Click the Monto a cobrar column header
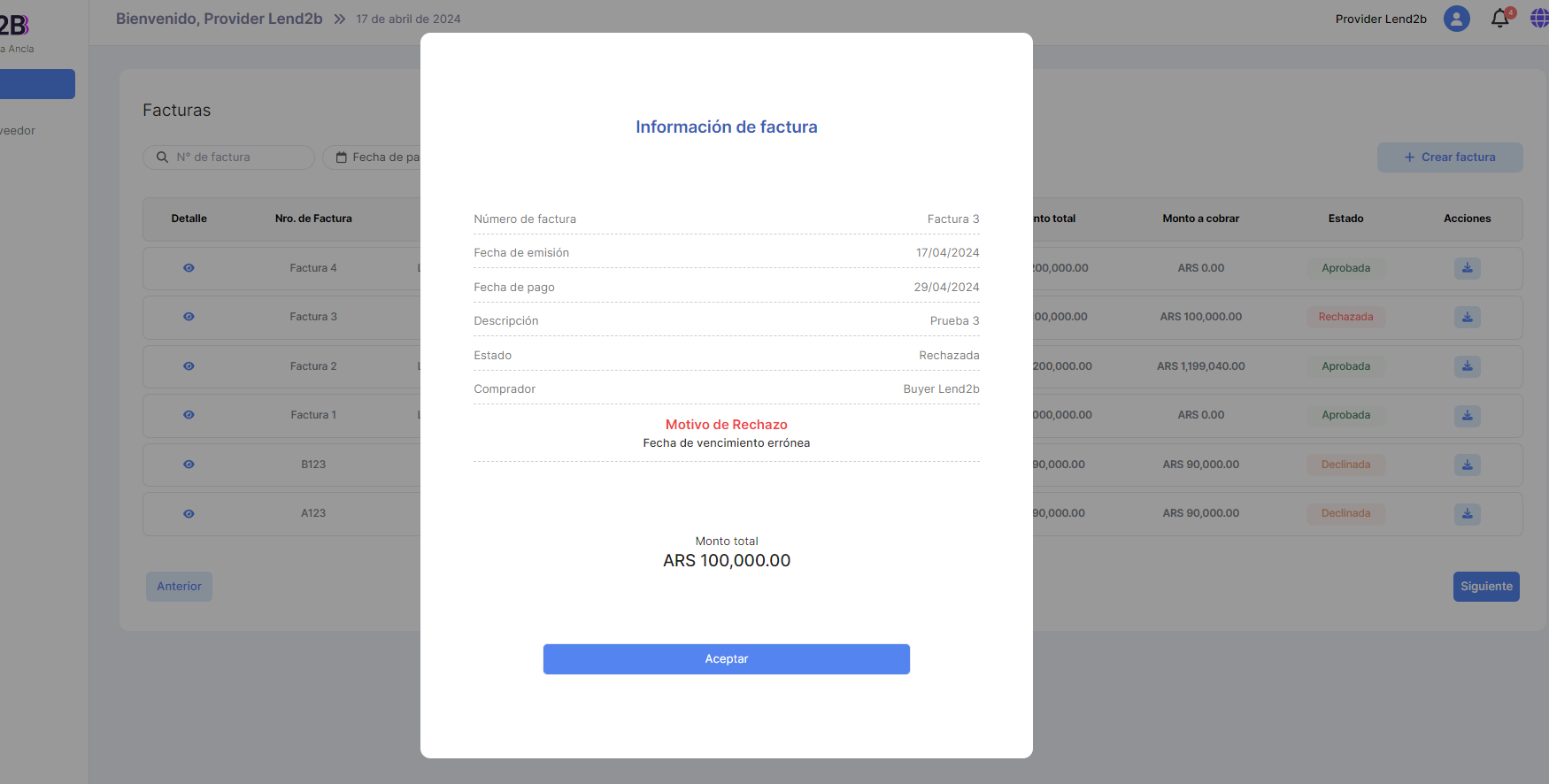Viewport: 1549px width, 784px height. [1200, 219]
